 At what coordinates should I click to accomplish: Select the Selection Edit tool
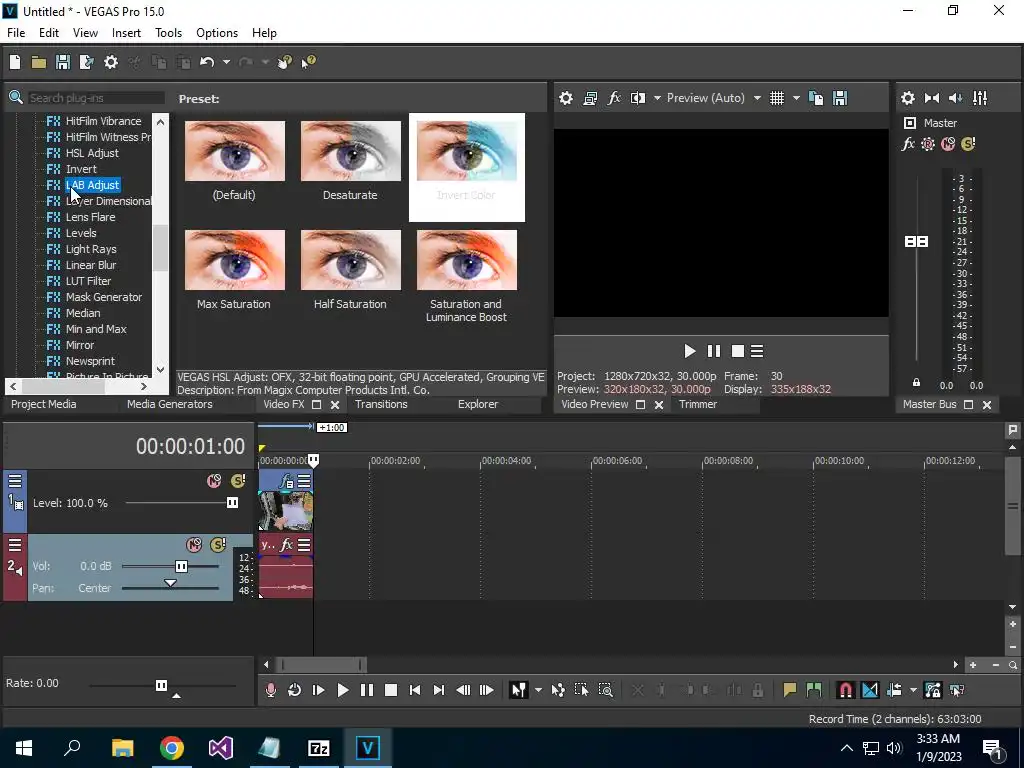point(581,690)
